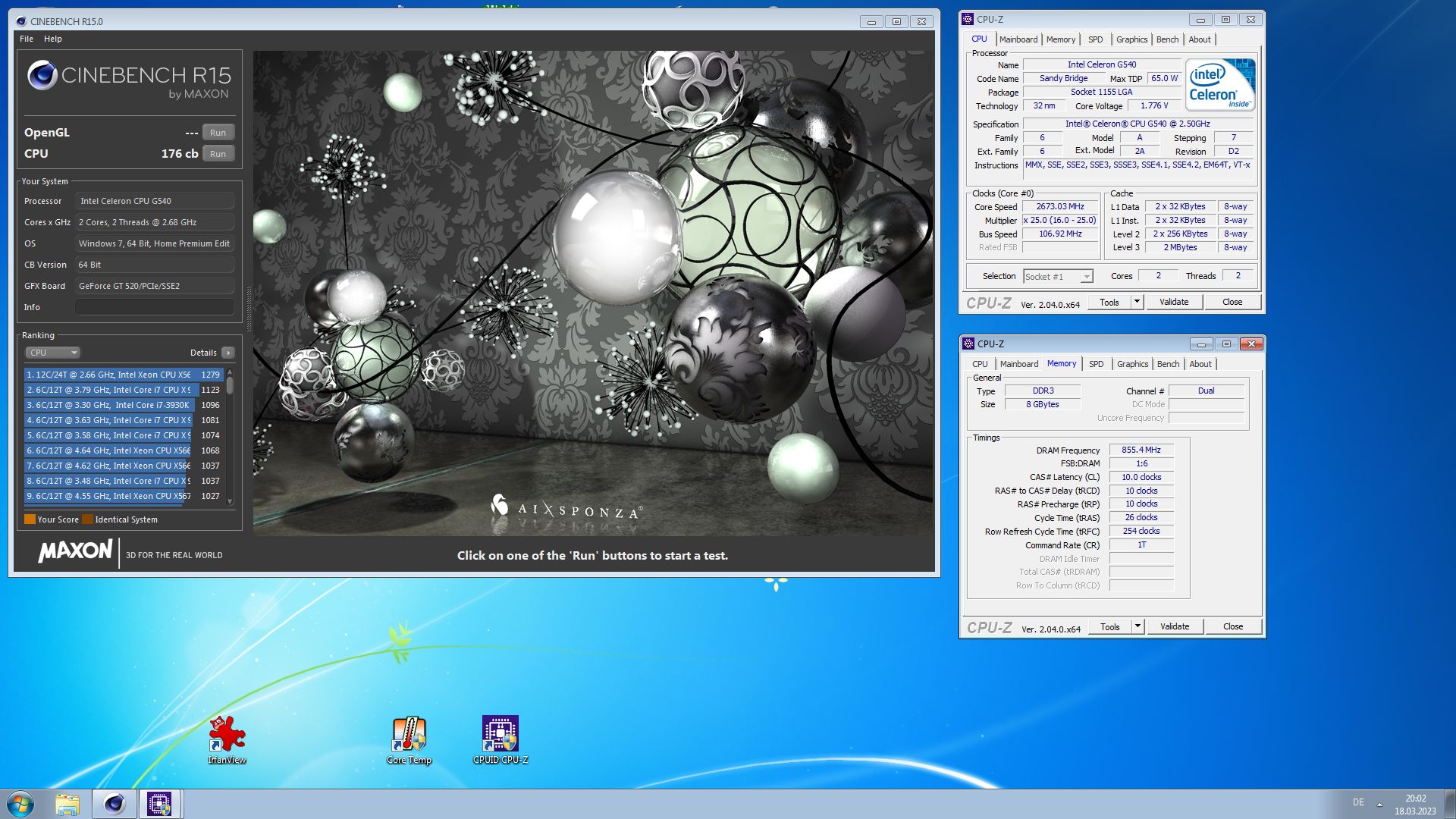Click Tools button in lower CPU-Z
This screenshot has width=1456, height=819.
point(1110,626)
